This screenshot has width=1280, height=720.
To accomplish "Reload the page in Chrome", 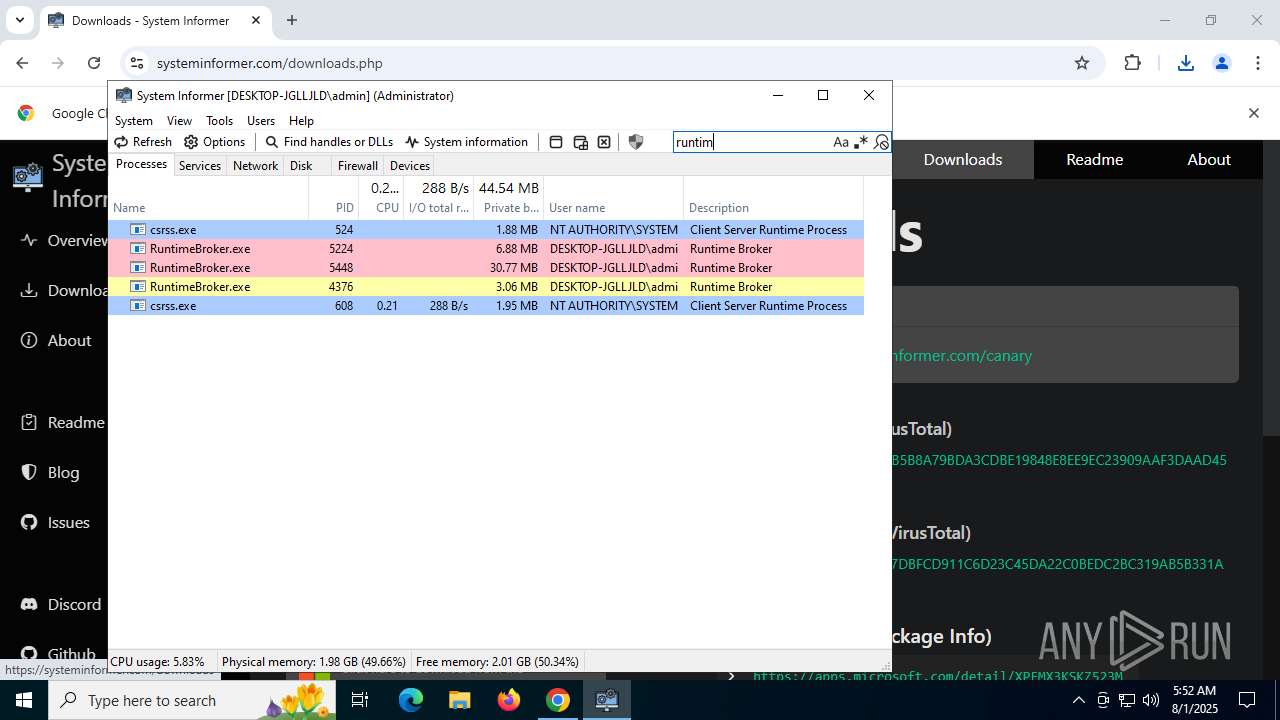I will pos(94,63).
